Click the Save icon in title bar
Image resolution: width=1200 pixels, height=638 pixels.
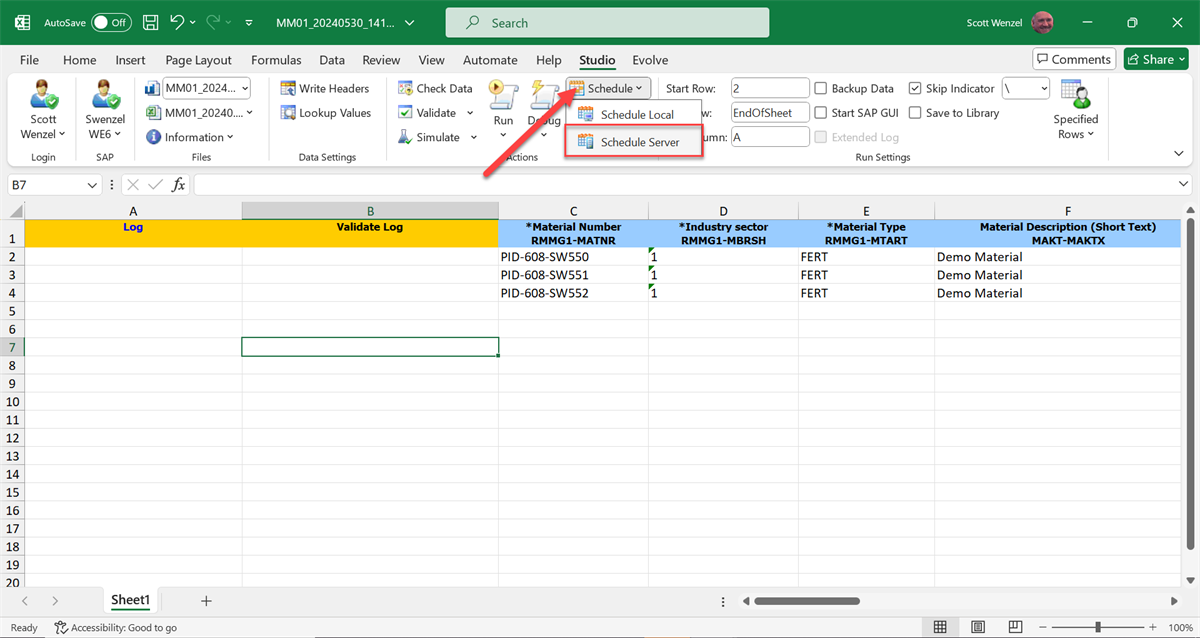[x=150, y=22]
